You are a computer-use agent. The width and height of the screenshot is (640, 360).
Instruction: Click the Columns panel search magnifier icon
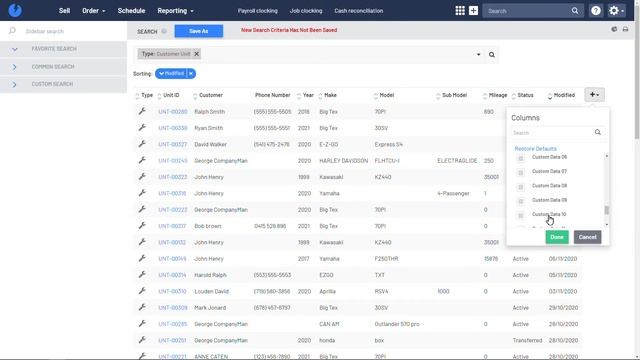[598, 132]
